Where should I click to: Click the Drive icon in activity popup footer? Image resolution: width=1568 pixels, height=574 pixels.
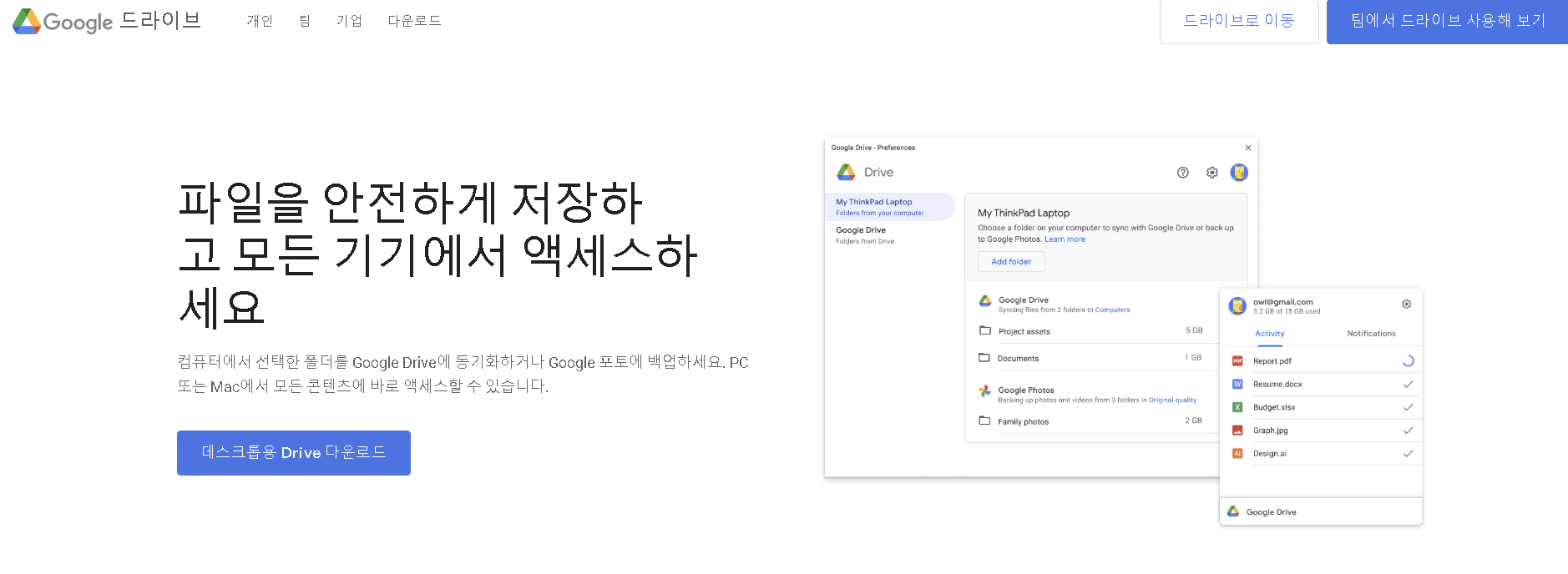tap(1233, 511)
